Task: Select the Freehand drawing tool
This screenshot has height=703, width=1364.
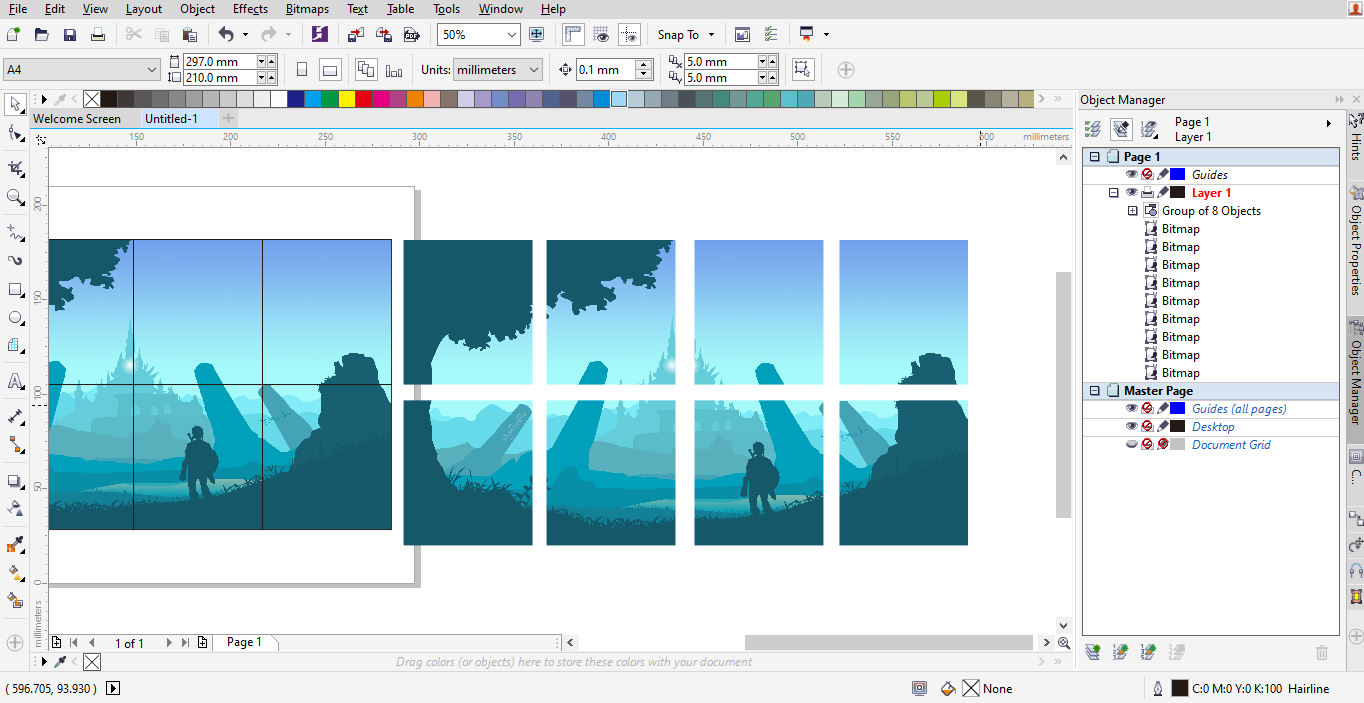Action: (15, 232)
